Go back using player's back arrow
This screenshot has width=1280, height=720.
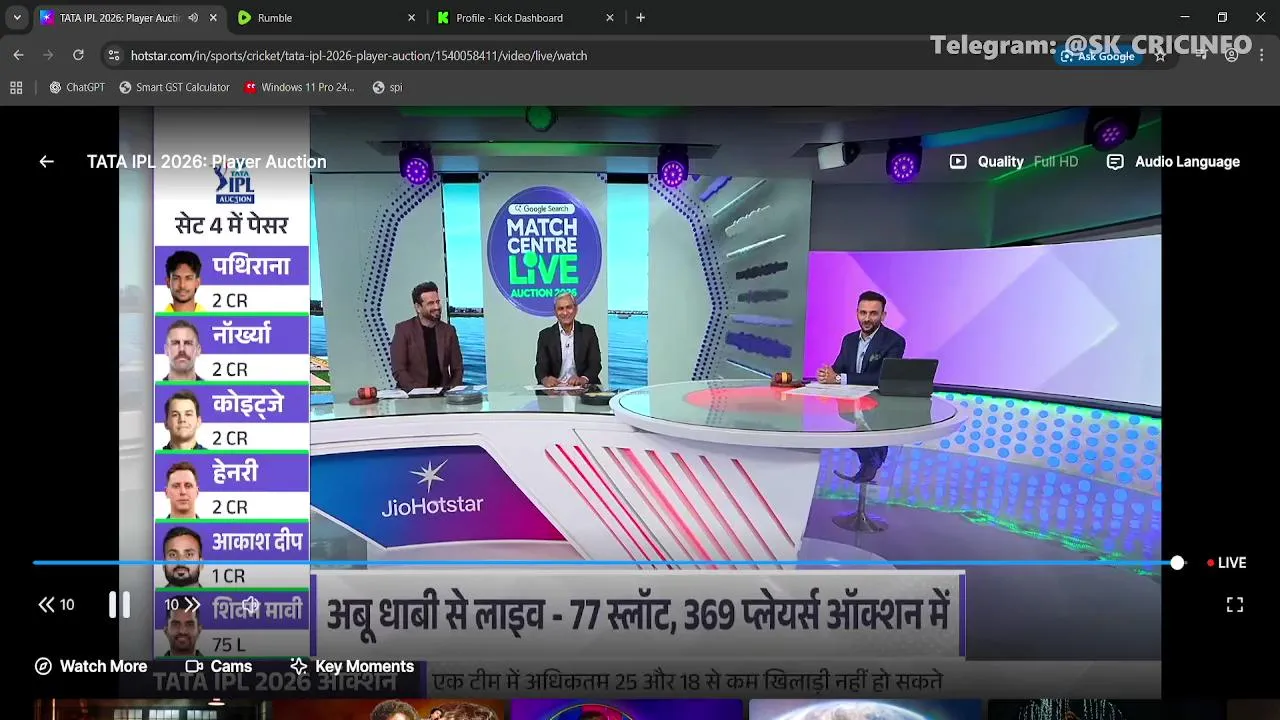46,161
